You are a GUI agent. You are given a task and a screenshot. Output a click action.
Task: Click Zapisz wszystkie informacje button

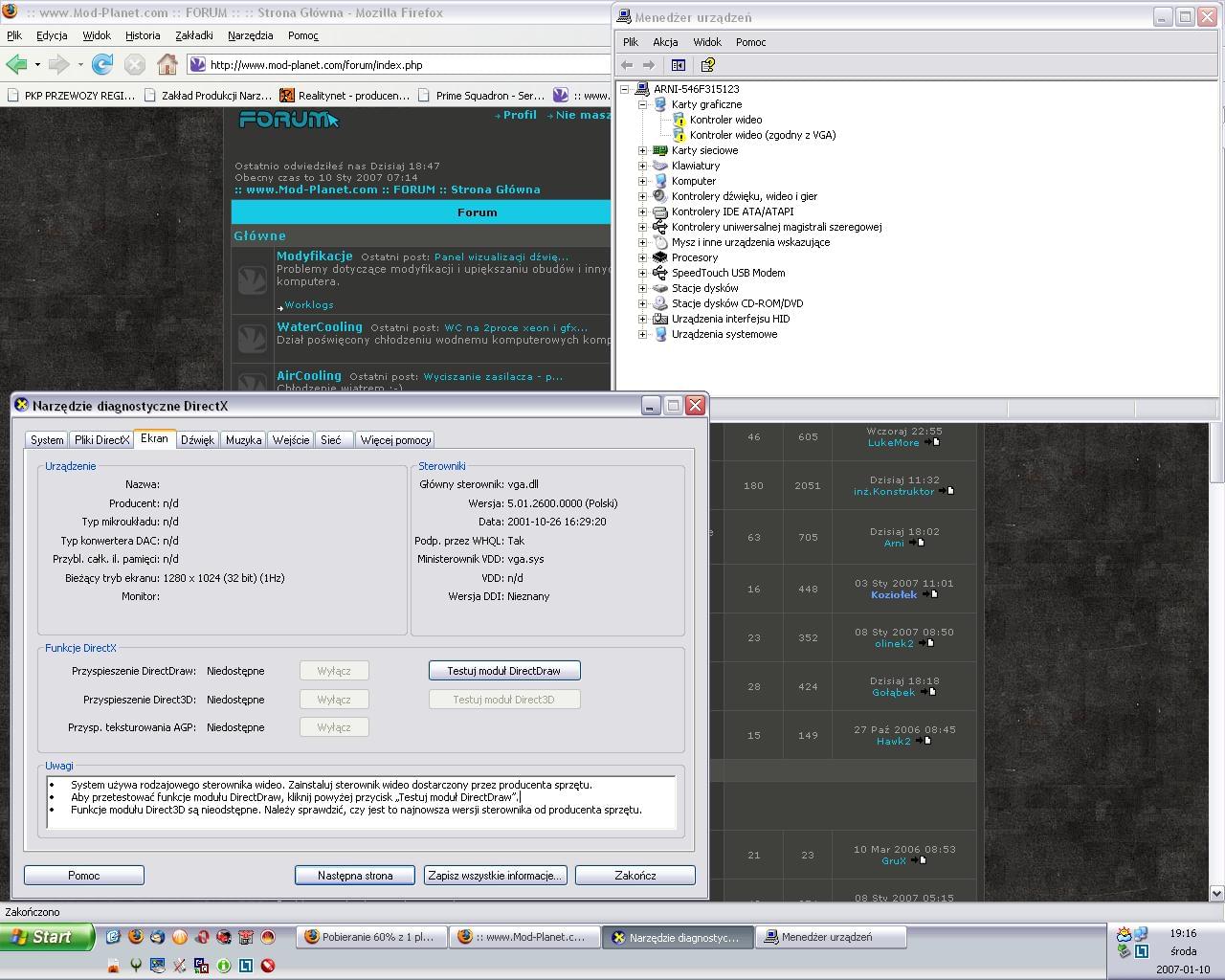495,876
